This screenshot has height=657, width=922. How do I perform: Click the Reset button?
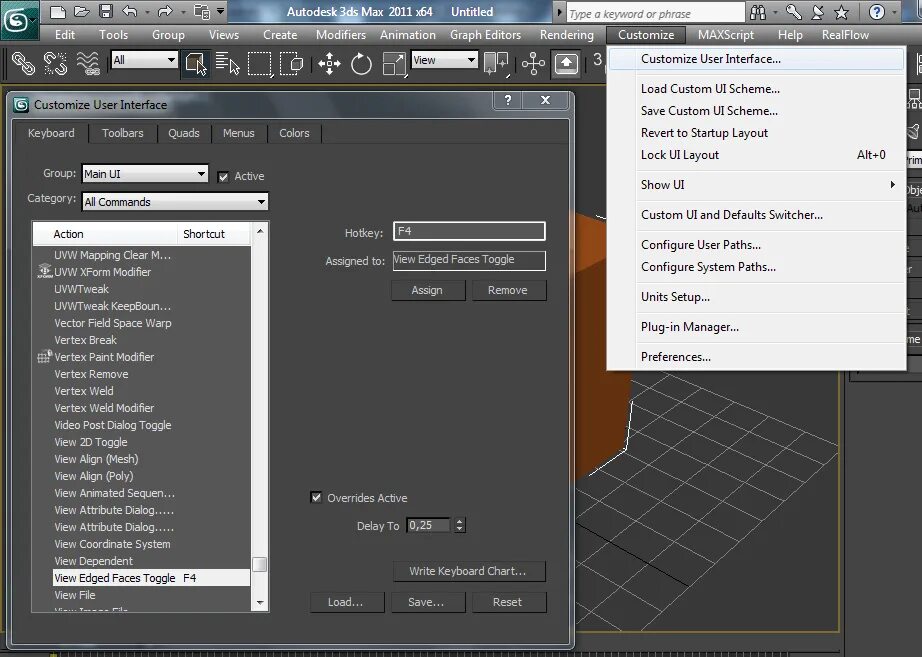[509, 602]
